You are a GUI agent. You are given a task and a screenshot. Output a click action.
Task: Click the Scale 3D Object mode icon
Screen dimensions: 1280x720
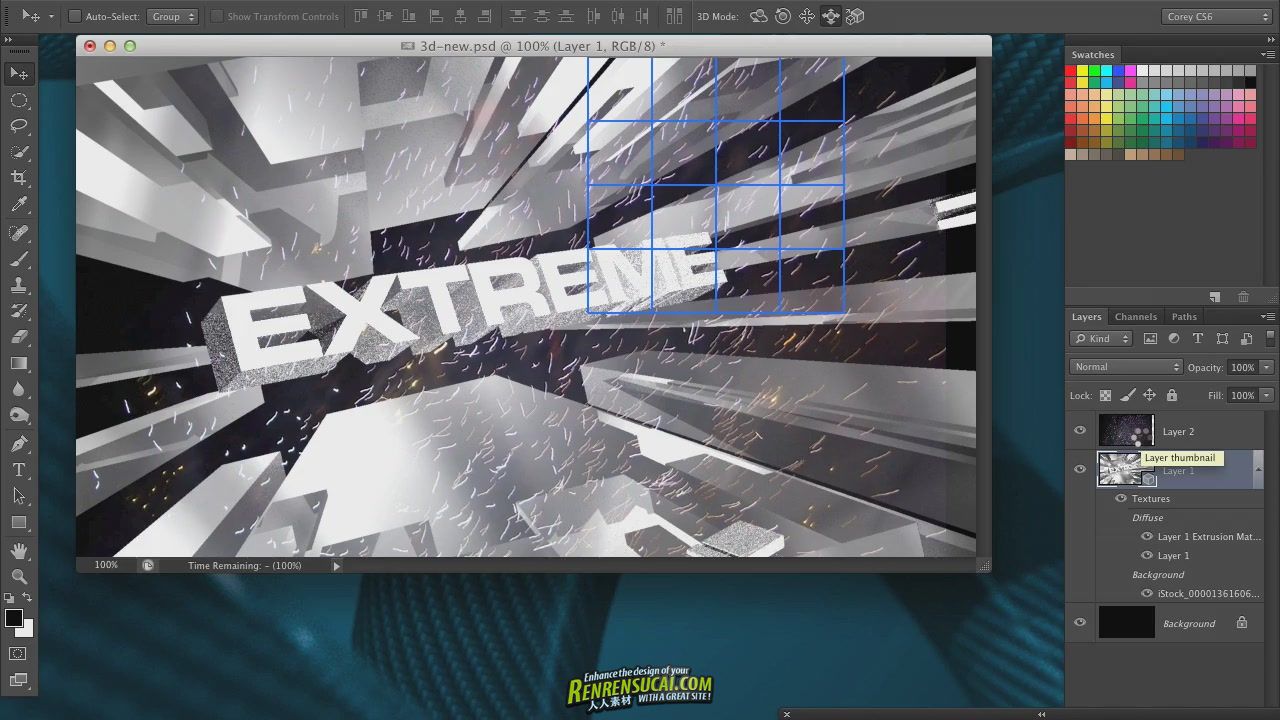pos(855,16)
